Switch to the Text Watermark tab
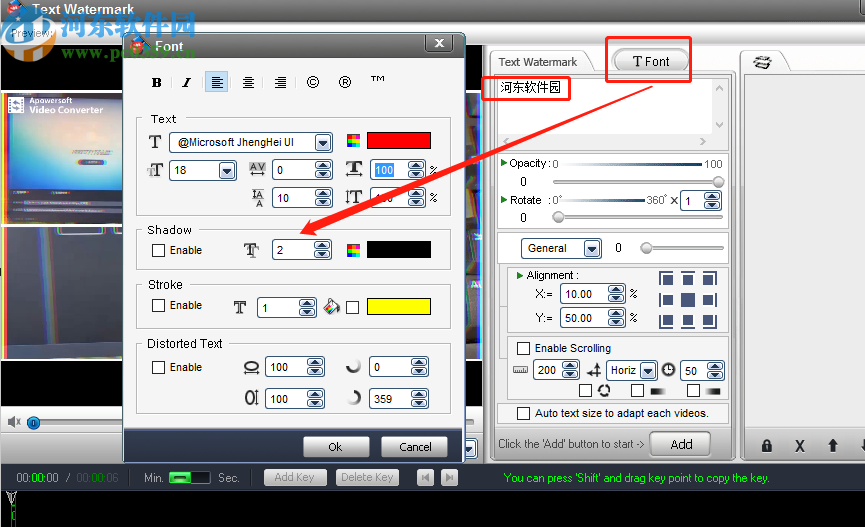 (538, 62)
